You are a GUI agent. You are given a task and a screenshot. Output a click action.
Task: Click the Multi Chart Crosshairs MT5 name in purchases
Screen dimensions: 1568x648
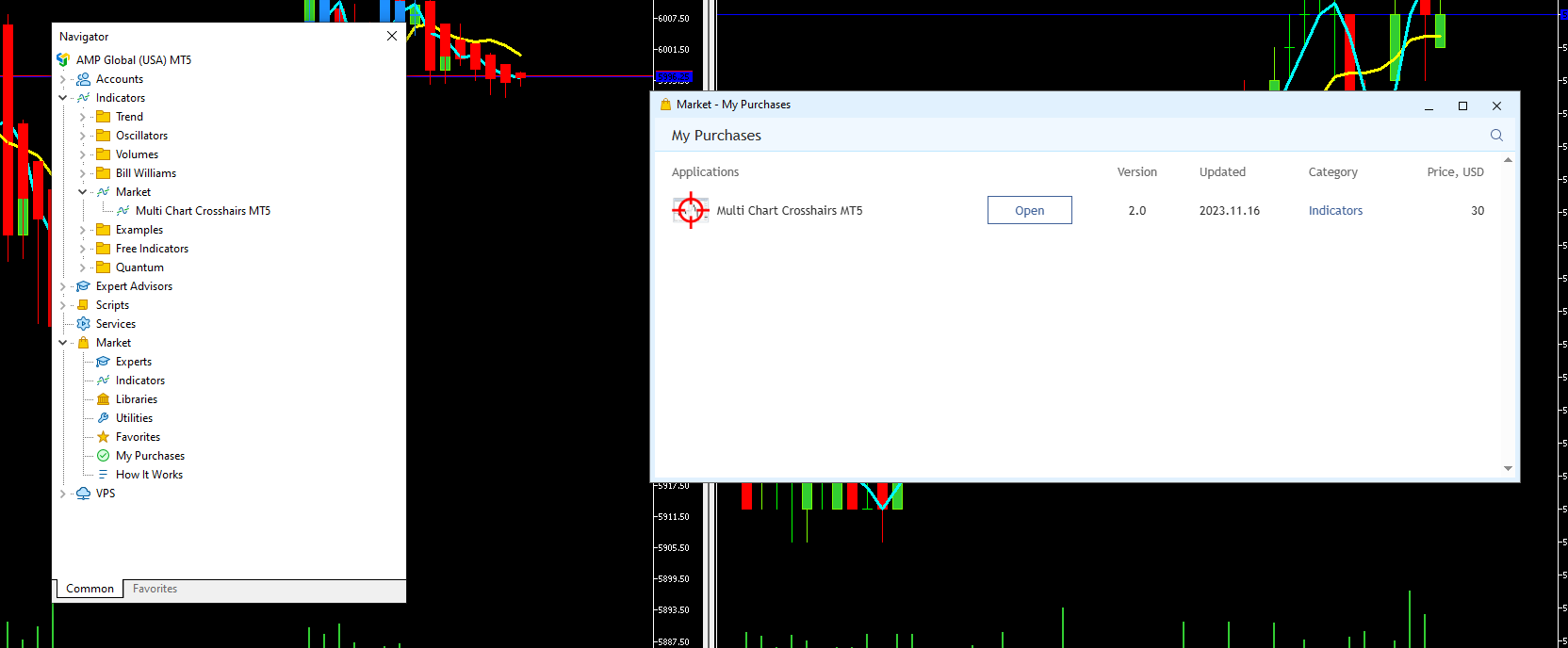tap(789, 211)
